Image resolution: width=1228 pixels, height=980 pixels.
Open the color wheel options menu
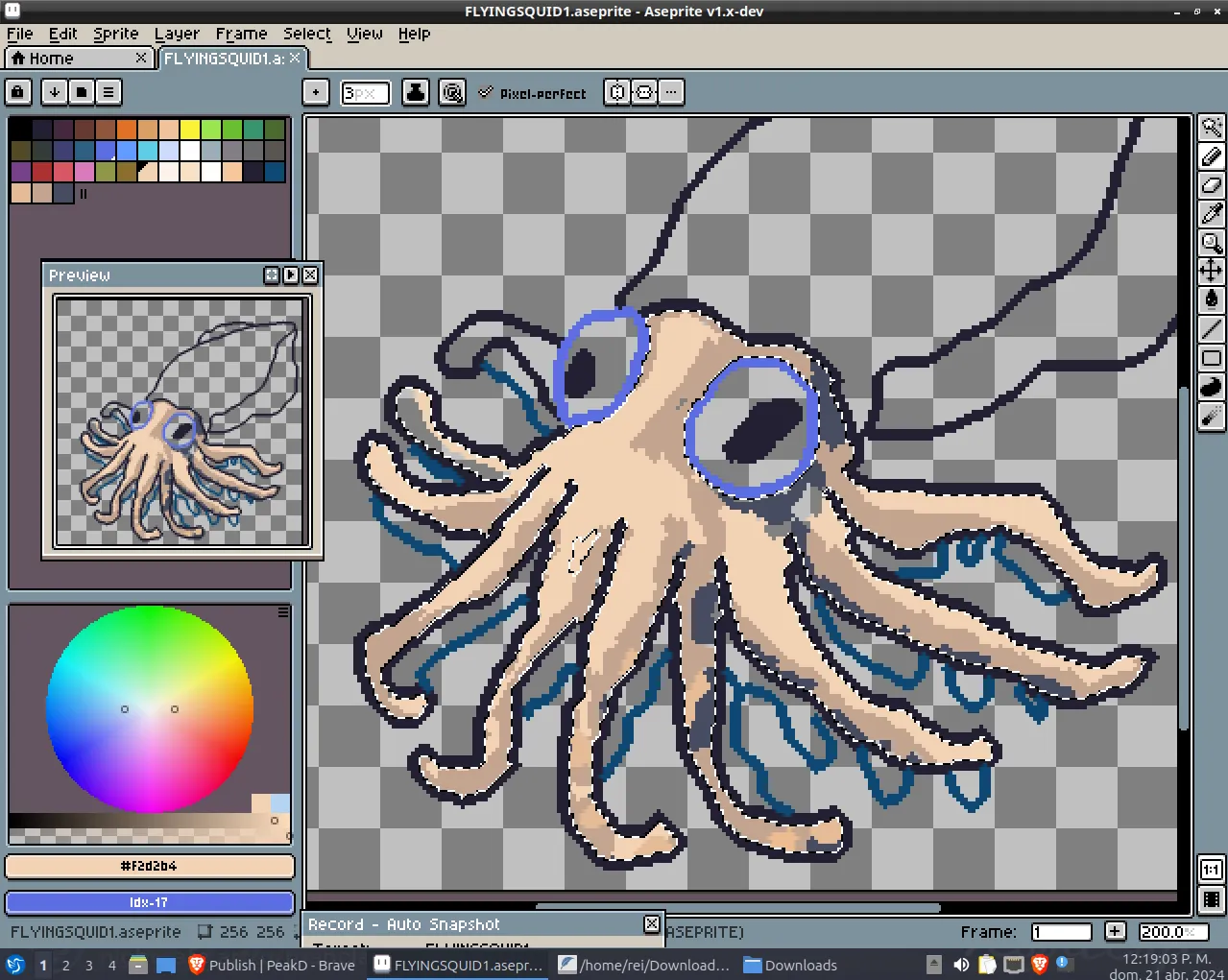click(283, 611)
